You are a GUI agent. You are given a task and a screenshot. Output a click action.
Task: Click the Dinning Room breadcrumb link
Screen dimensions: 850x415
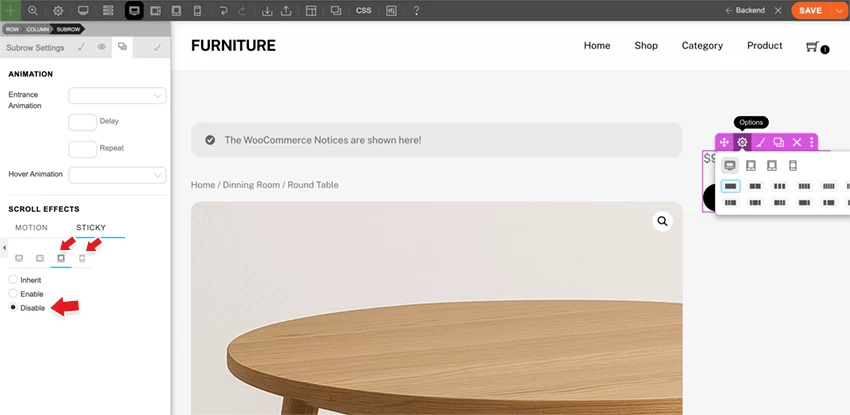[252, 185]
